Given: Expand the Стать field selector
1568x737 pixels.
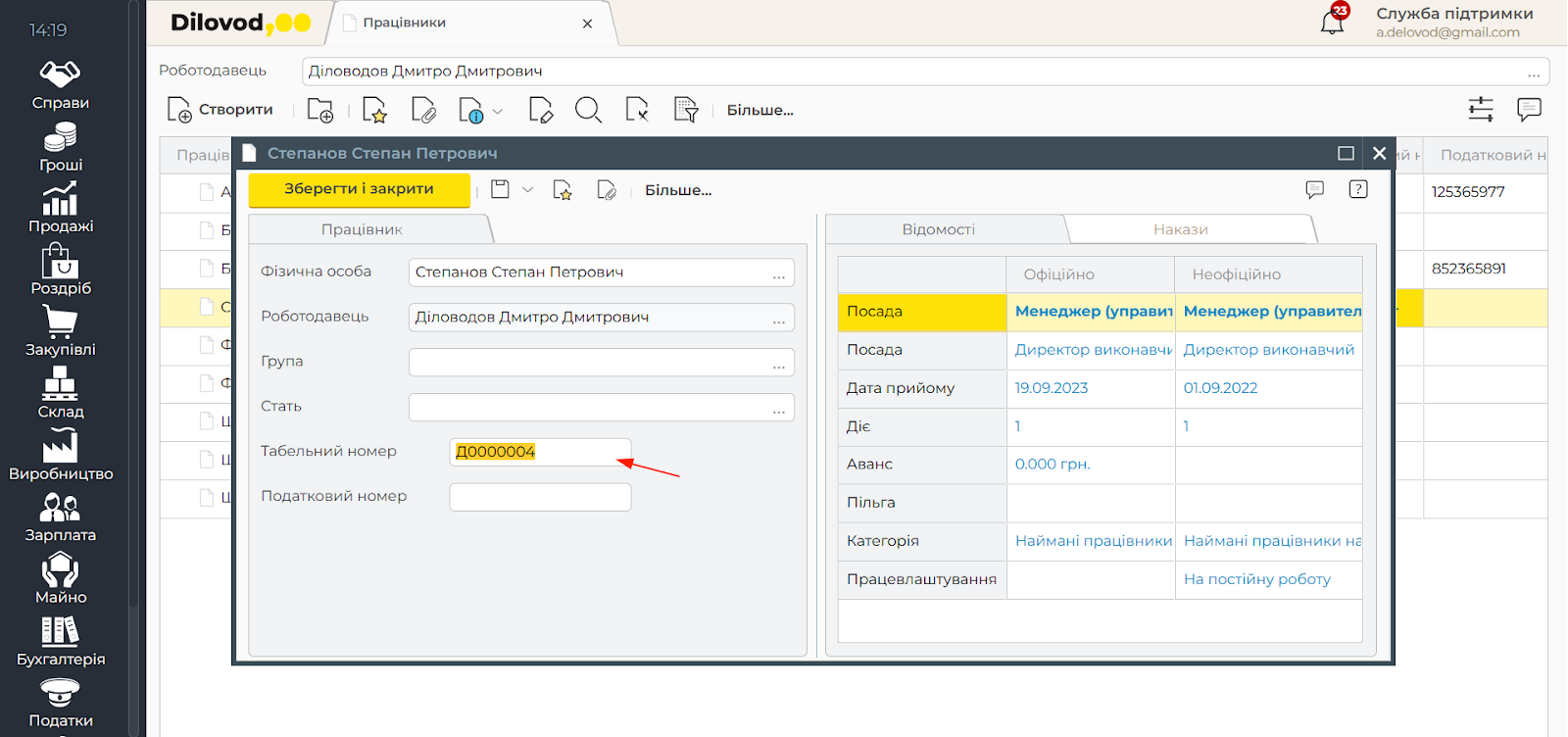Looking at the screenshot, I should pos(779,409).
